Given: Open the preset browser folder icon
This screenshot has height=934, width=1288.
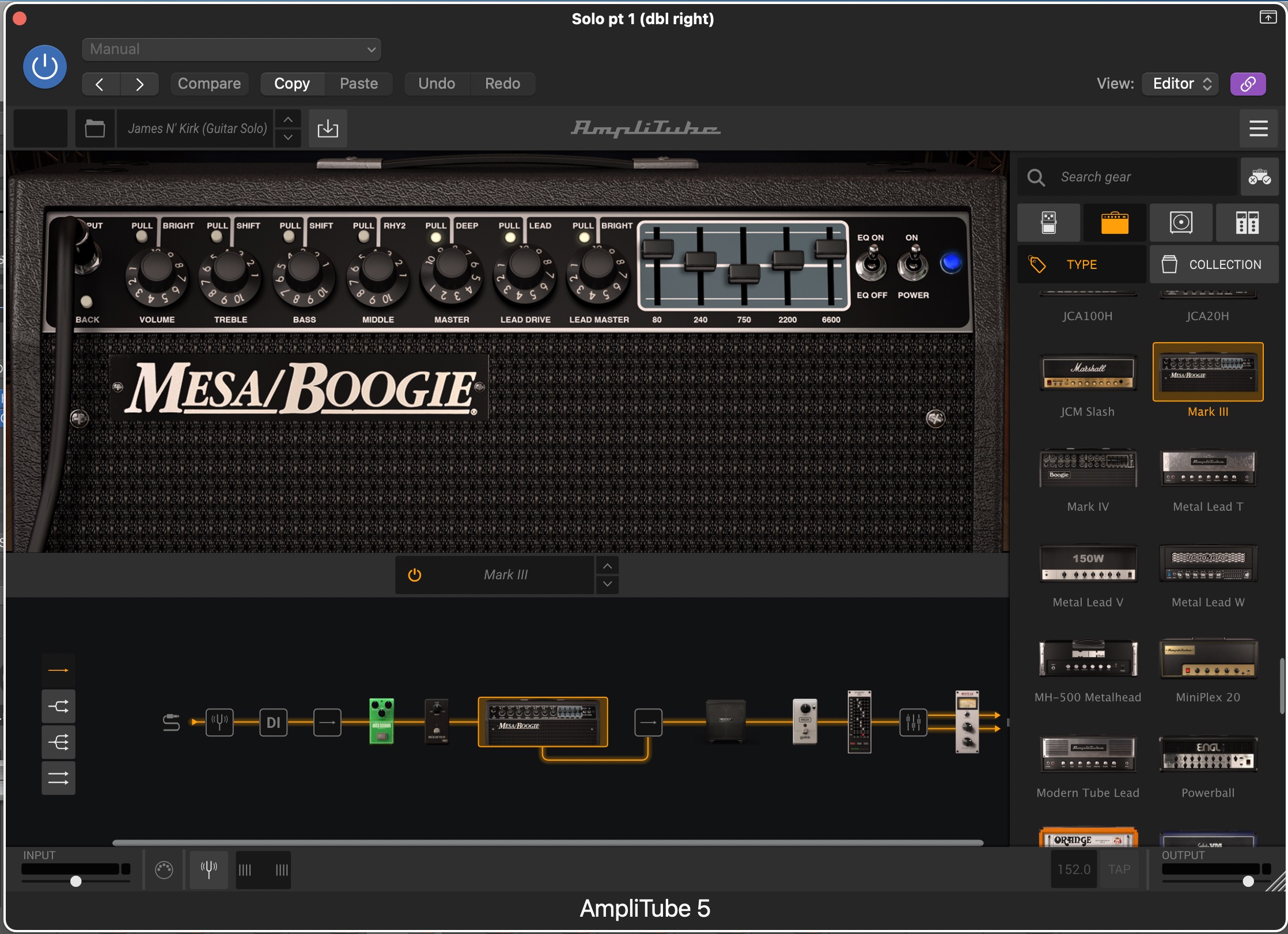Looking at the screenshot, I should pos(95,128).
